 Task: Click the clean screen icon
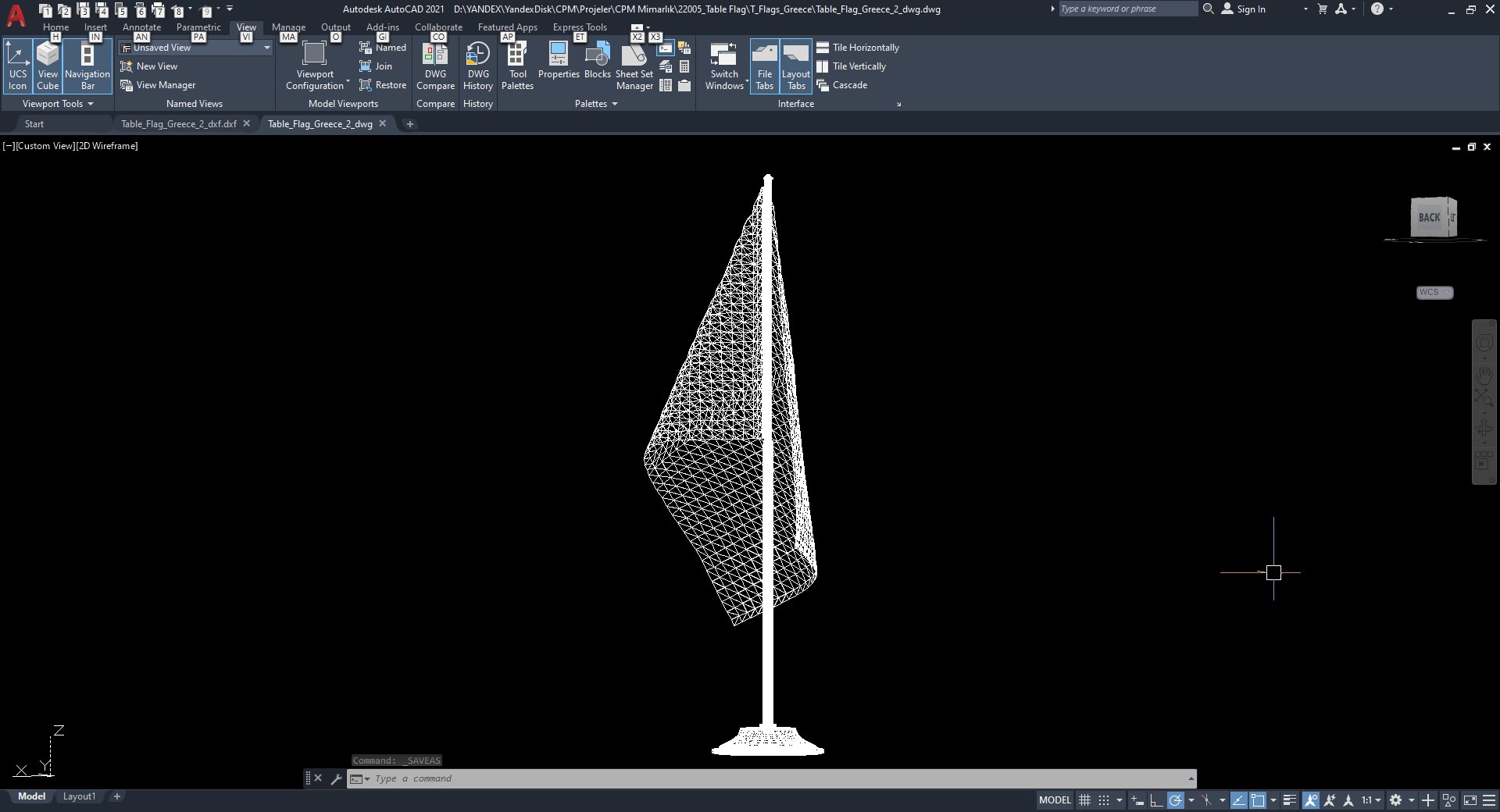coord(1470,800)
